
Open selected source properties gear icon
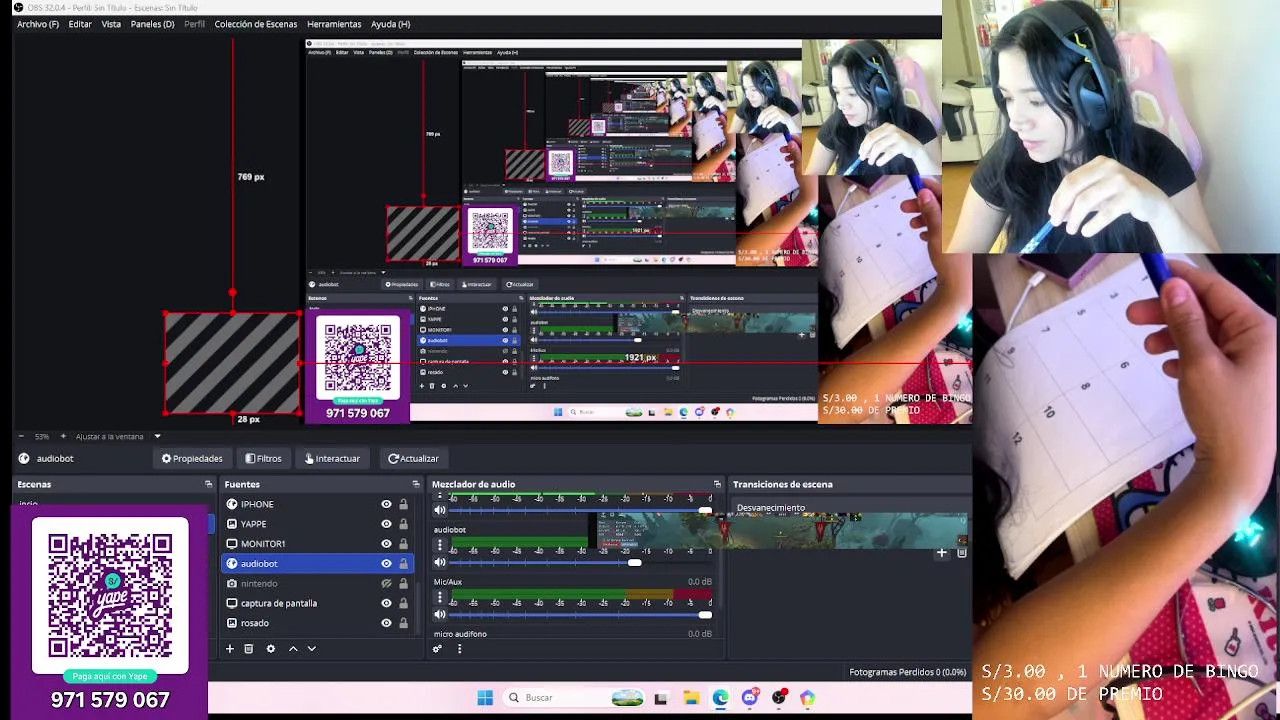click(270, 649)
